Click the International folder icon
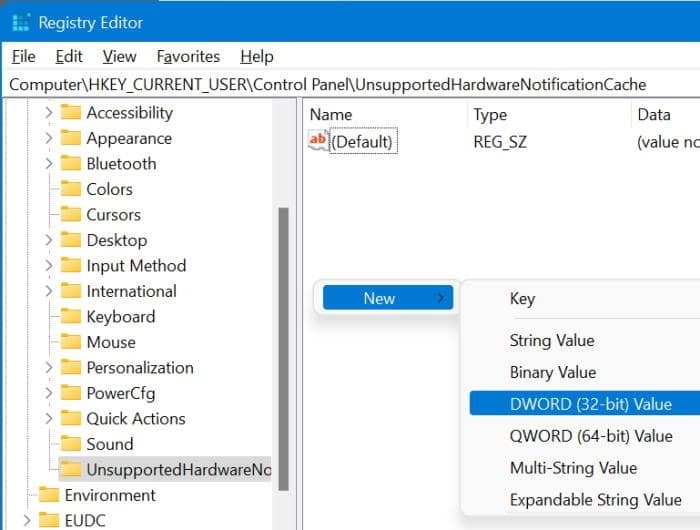 [71, 291]
